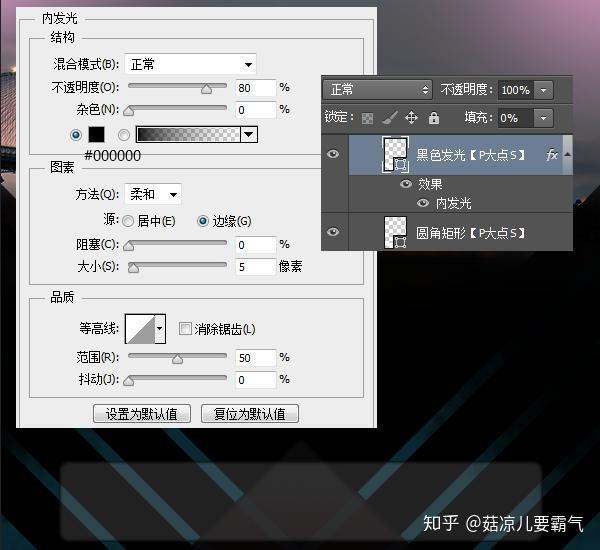Click 阻塞 input field
The height and width of the screenshot is (550, 600).
(256, 245)
